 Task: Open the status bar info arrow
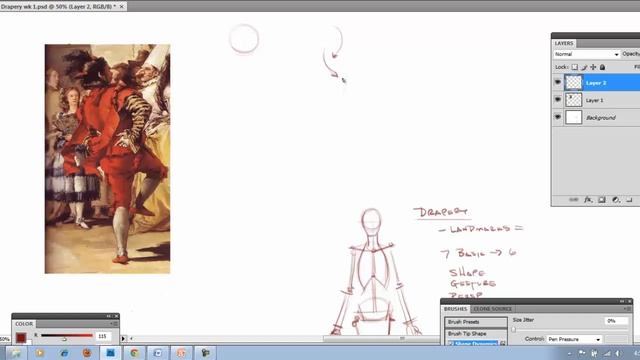123,338
